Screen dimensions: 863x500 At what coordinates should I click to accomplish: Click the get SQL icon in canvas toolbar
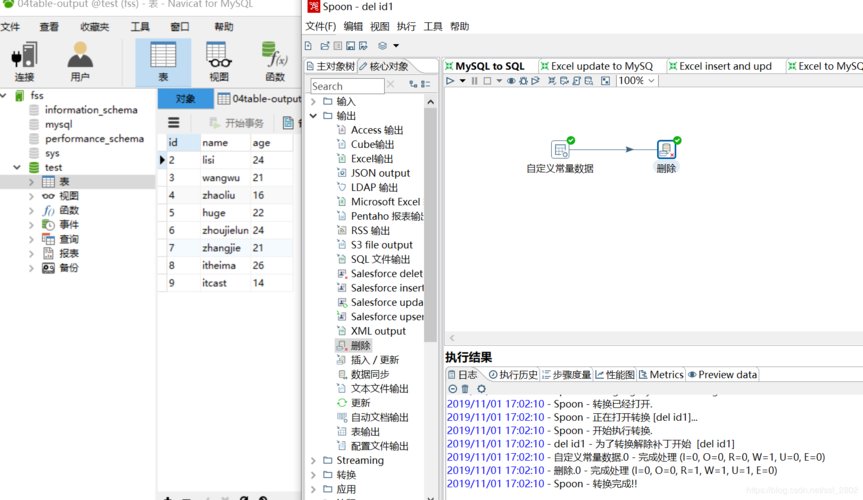point(576,81)
